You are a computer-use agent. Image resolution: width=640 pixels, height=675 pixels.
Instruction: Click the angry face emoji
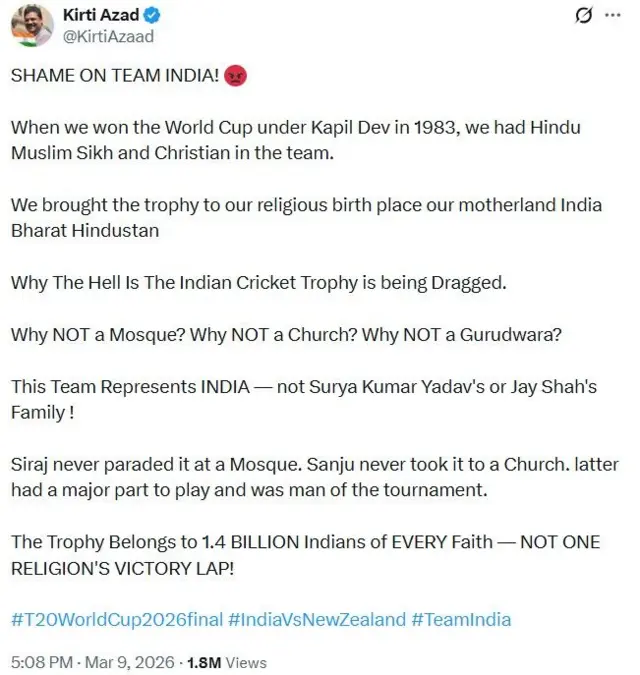click(236, 78)
